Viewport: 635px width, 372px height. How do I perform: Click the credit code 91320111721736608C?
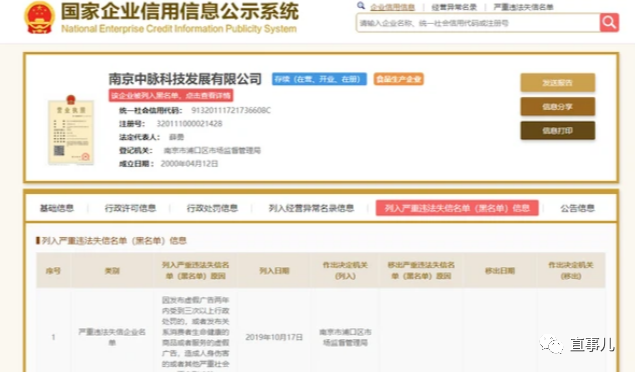pyautogui.click(x=231, y=111)
